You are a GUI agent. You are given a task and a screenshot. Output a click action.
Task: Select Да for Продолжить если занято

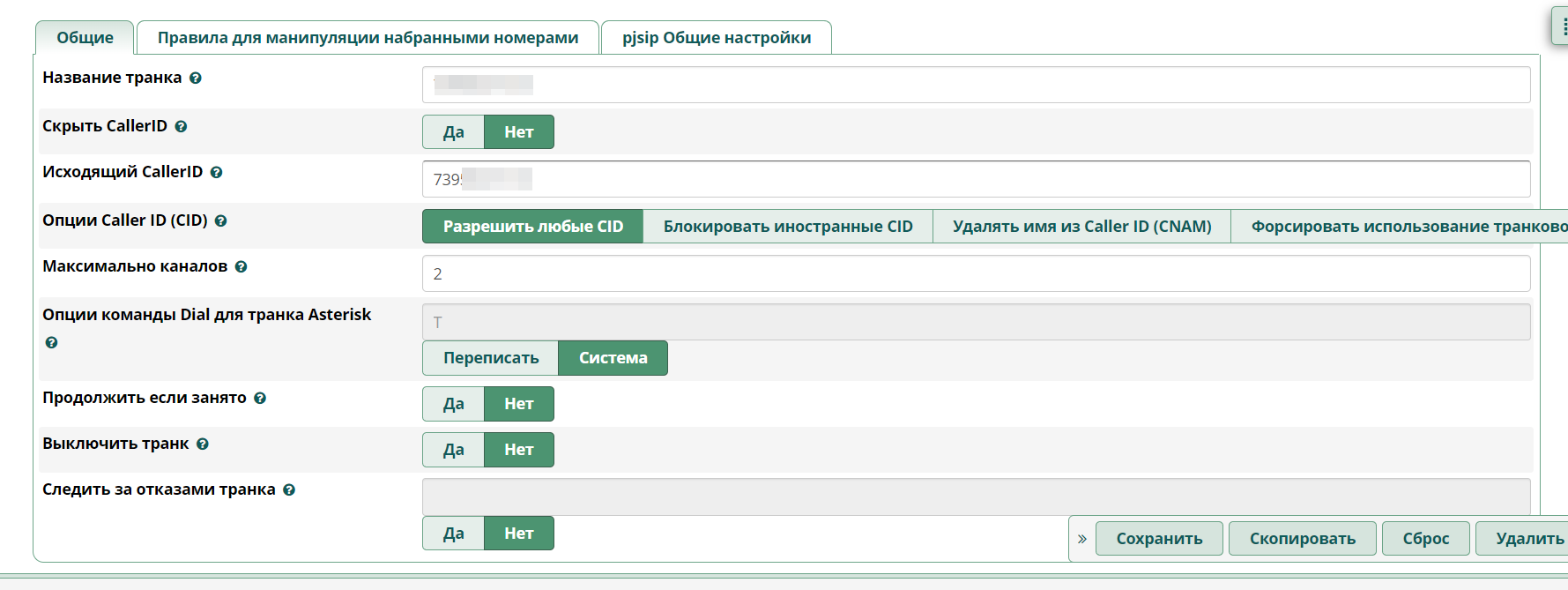click(453, 404)
